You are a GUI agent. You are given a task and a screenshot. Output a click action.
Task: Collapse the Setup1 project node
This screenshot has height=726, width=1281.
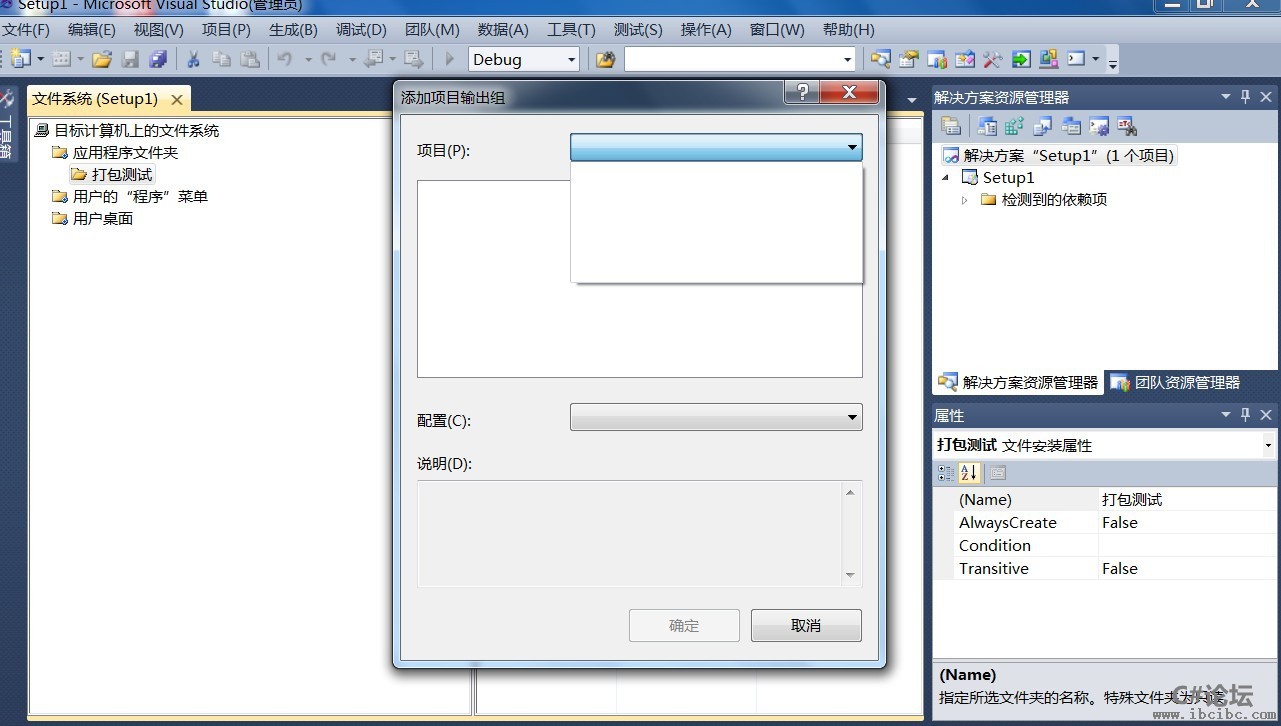946,177
